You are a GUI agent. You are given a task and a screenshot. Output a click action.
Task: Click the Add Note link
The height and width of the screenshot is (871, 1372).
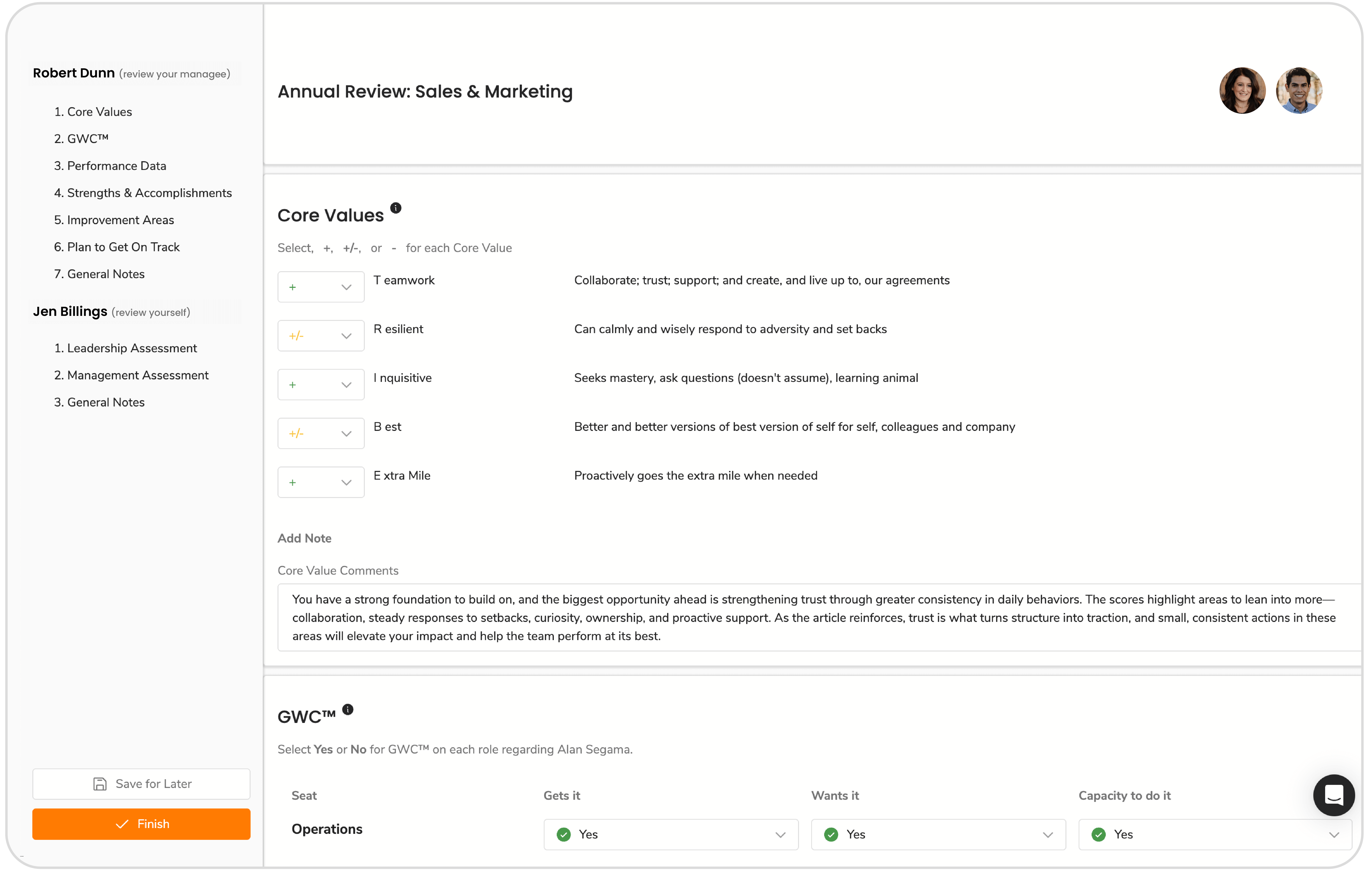pos(304,538)
